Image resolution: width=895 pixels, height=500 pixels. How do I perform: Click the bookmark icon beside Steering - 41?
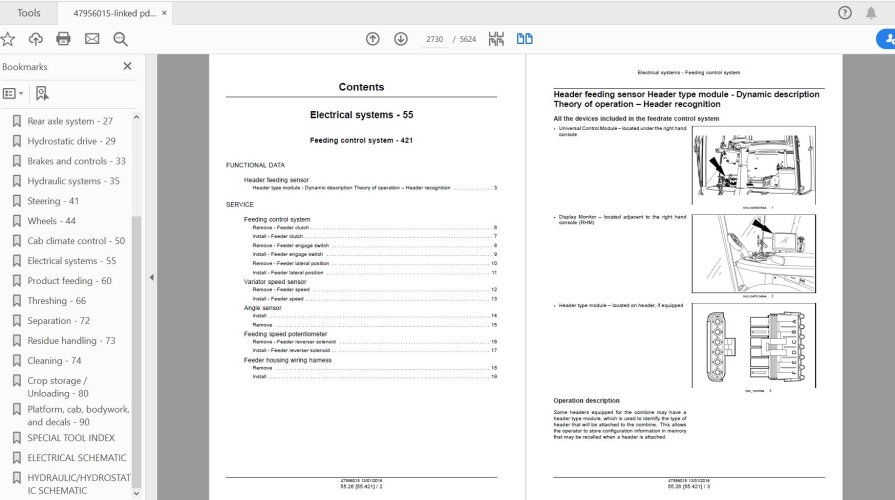(17, 201)
